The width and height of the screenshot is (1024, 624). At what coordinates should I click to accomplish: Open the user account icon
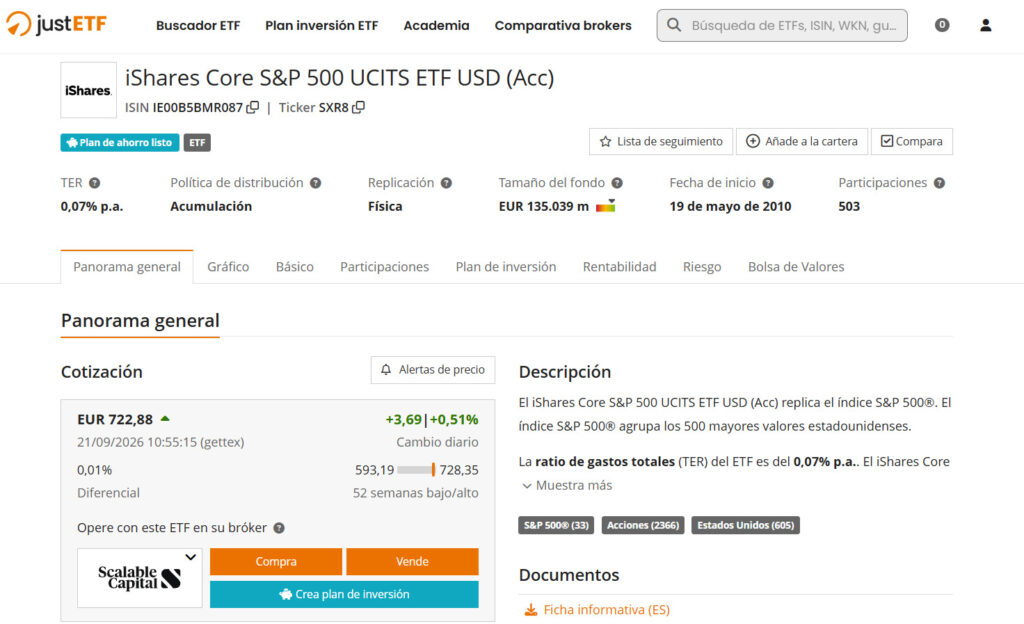click(985, 25)
